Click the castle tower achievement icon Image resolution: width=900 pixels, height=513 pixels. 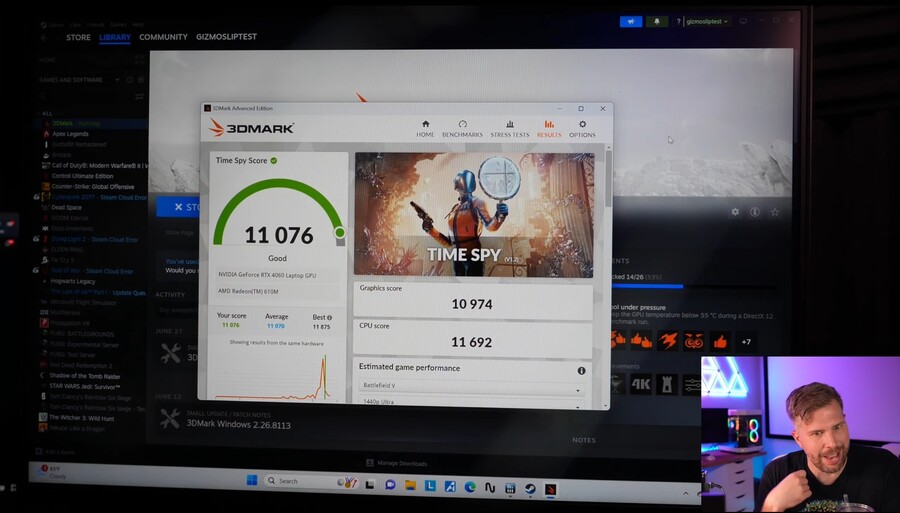pos(666,384)
